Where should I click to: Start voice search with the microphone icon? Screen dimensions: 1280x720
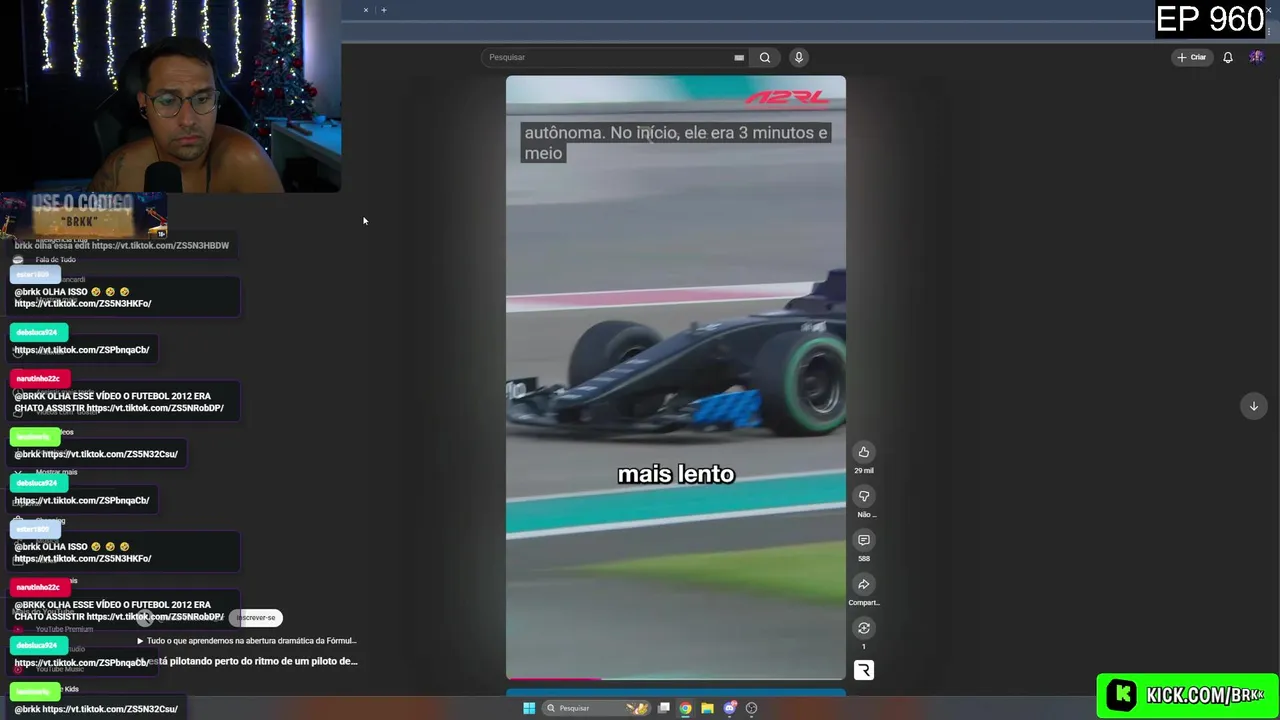[x=799, y=57]
